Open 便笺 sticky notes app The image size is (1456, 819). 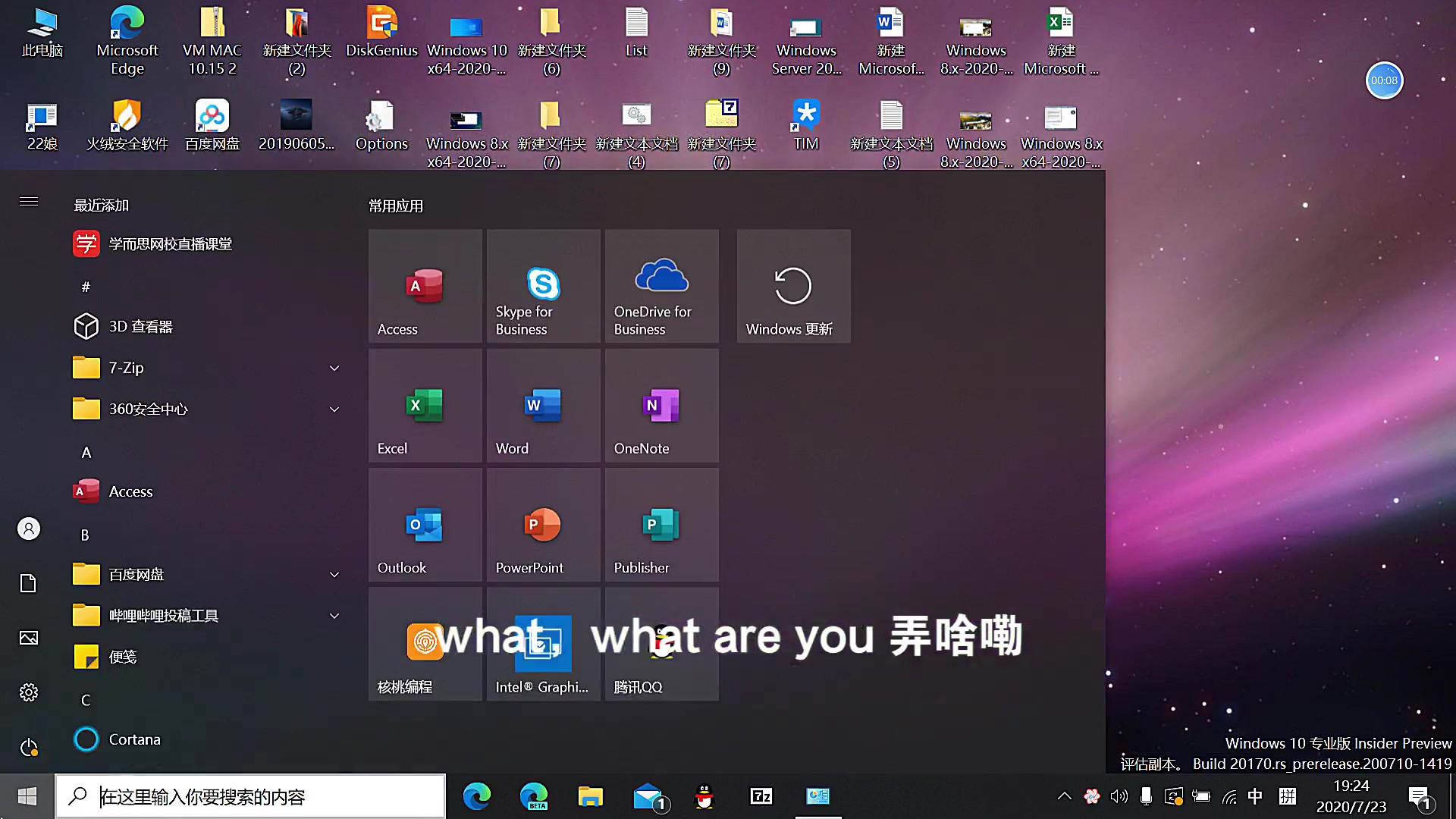(206, 657)
